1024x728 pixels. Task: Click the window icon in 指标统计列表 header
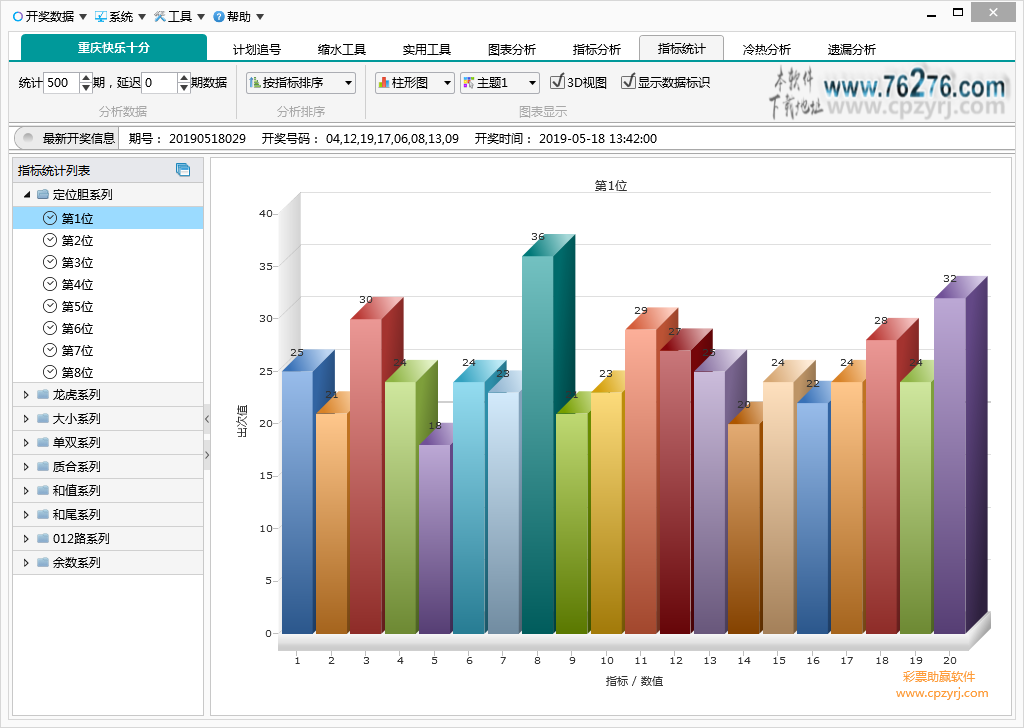point(183,170)
